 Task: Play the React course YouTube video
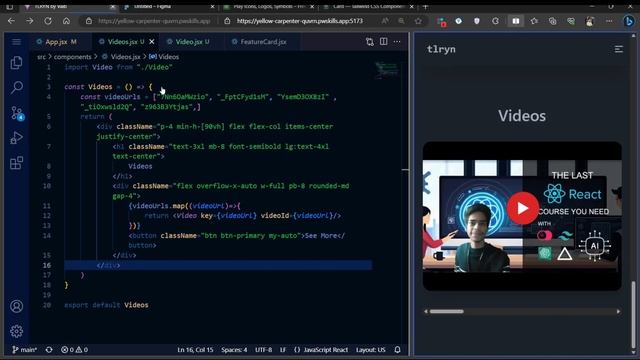[x=523, y=208]
